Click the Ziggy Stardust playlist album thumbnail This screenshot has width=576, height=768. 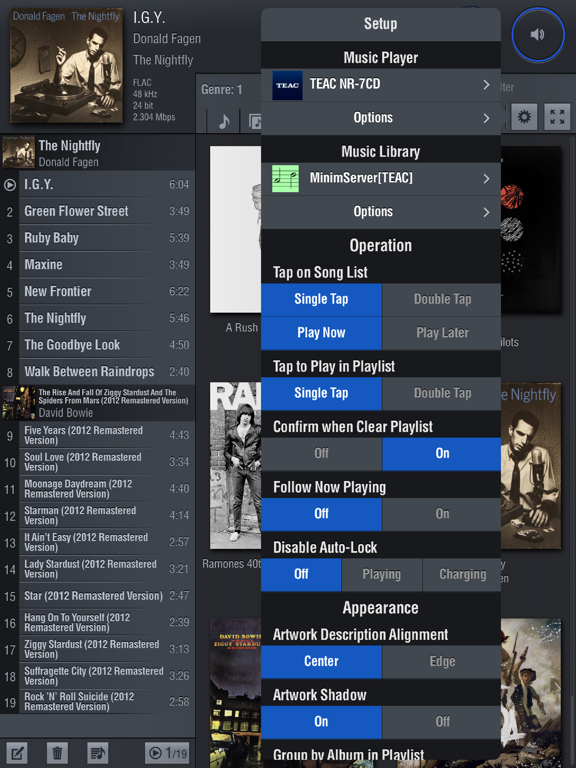tap(18, 403)
